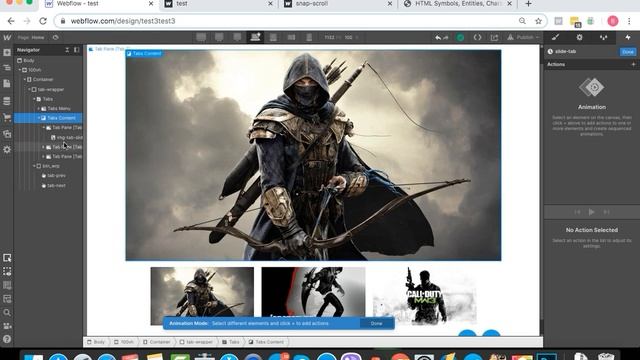Open the export code icon
Viewport: 640px width, 360px height.
point(477,38)
